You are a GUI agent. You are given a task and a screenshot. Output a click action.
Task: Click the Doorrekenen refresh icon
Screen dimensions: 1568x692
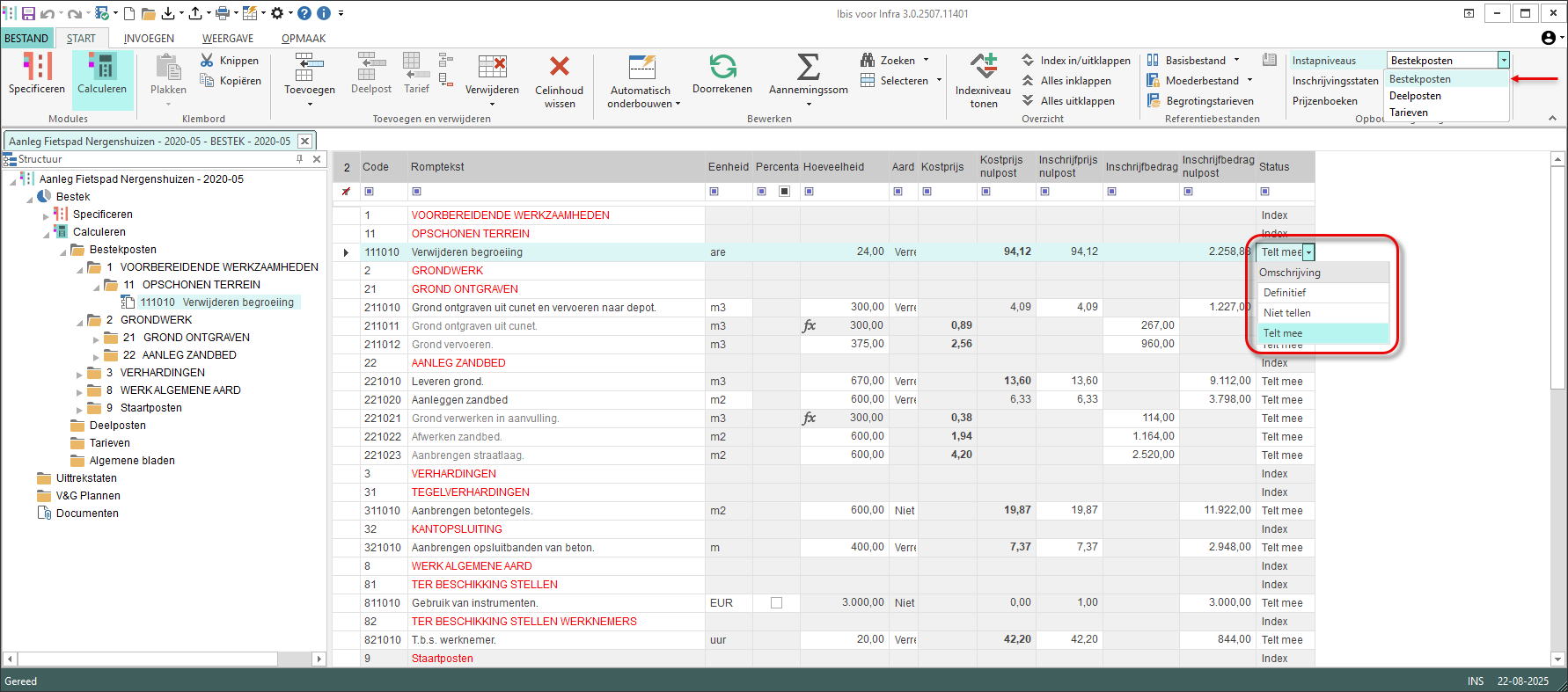point(722,68)
